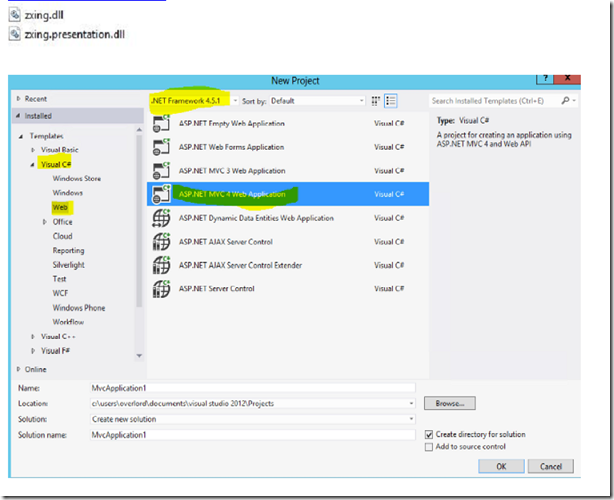Expand the Online section

[18, 369]
